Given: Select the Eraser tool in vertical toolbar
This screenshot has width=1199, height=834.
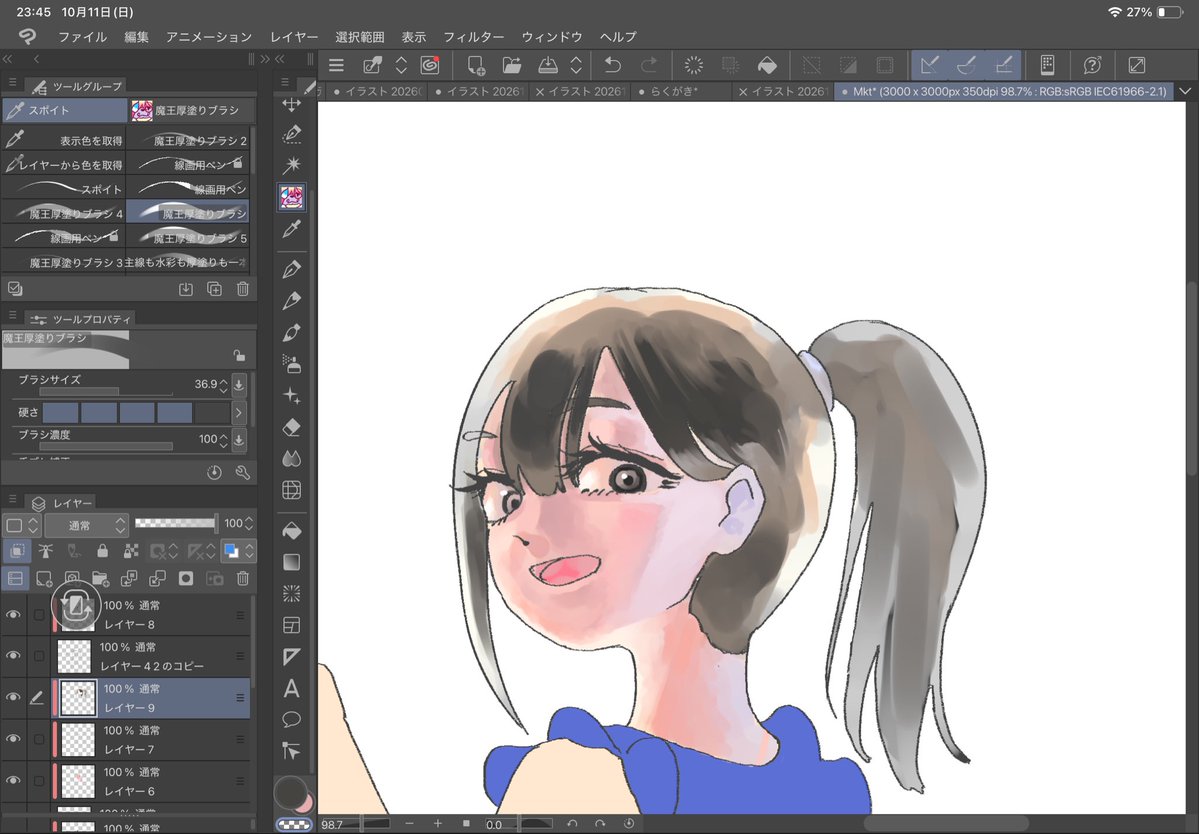Looking at the screenshot, I should (291, 427).
